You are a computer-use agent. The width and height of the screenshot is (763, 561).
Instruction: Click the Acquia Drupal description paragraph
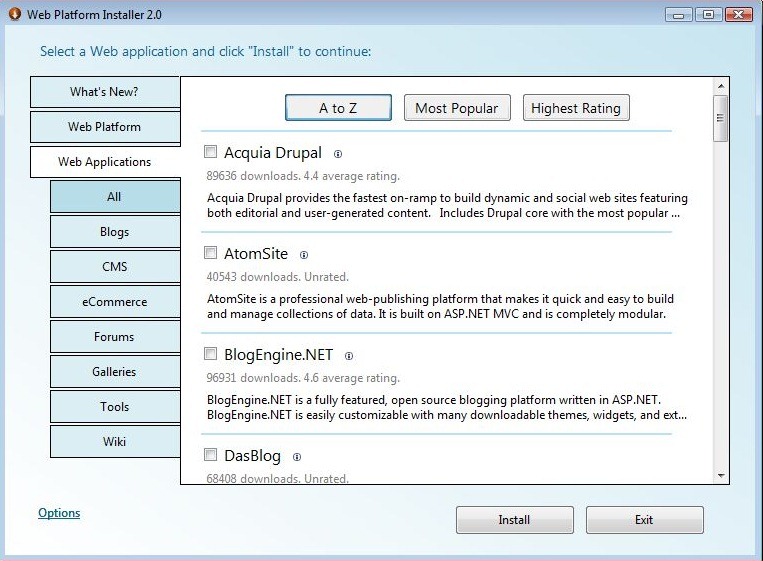[x=447, y=205]
